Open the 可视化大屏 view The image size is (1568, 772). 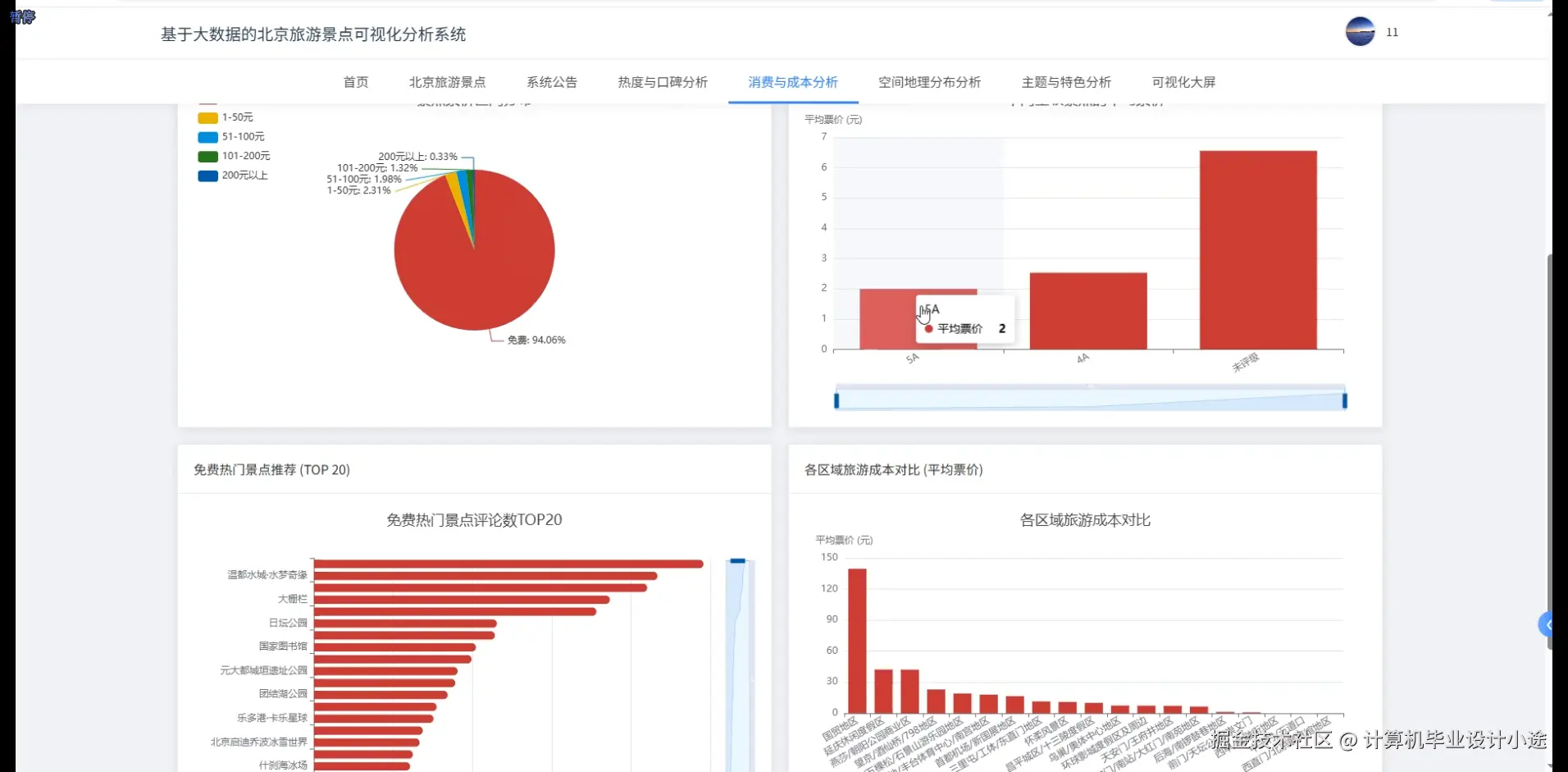click(x=1183, y=82)
